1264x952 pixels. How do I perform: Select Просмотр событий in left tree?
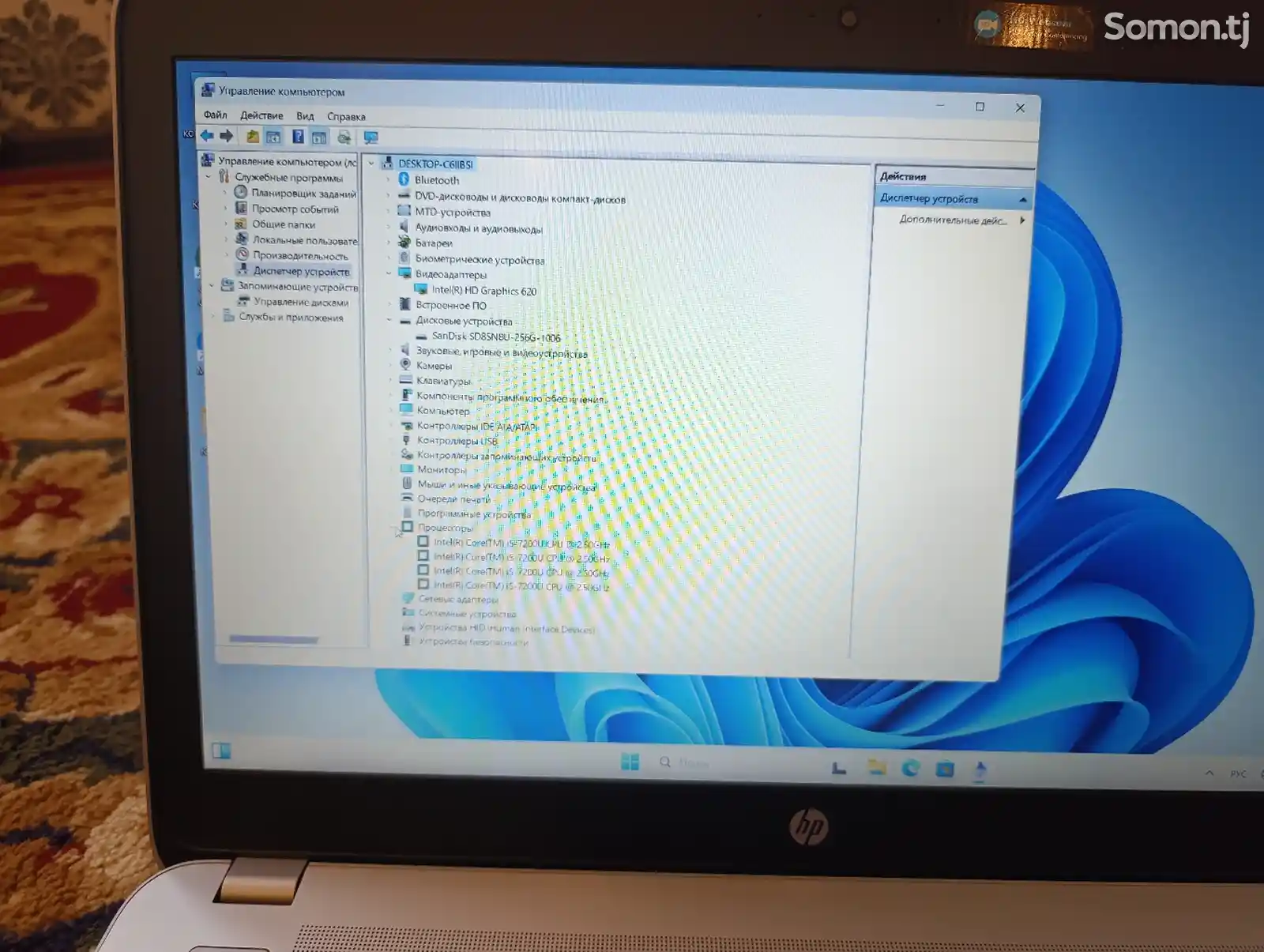pos(295,209)
